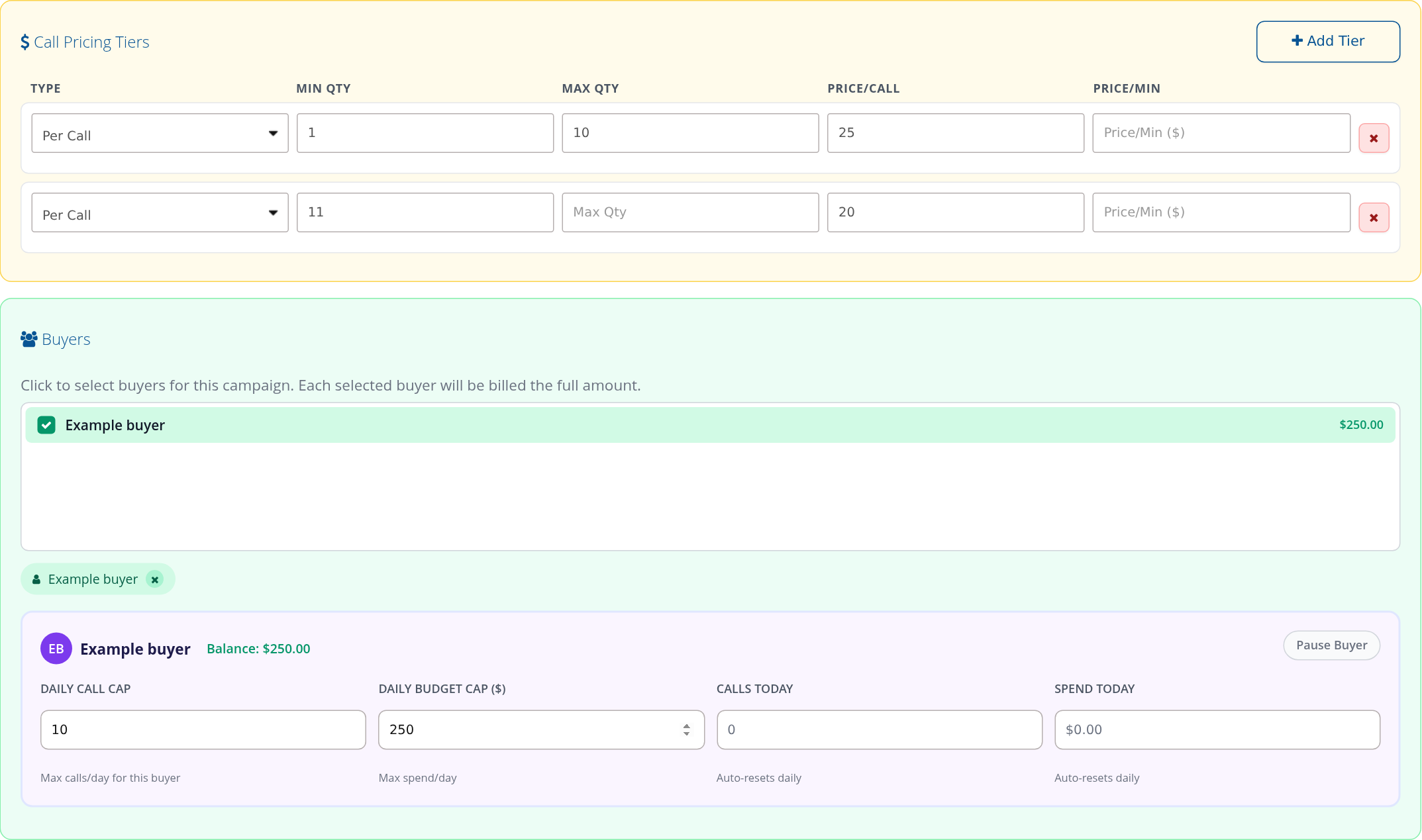The height and width of the screenshot is (840, 1422).
Task: Uncheck the Example buyer checkbox
Action: [46, 425]
